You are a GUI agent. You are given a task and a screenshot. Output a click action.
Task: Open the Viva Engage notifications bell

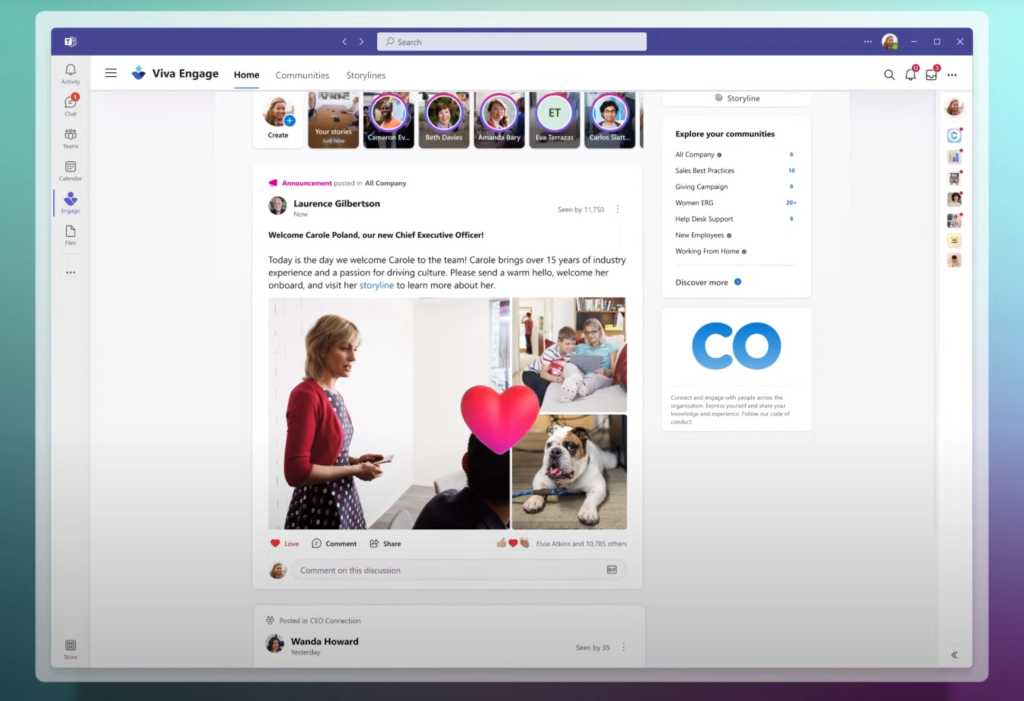pos(910,75)
